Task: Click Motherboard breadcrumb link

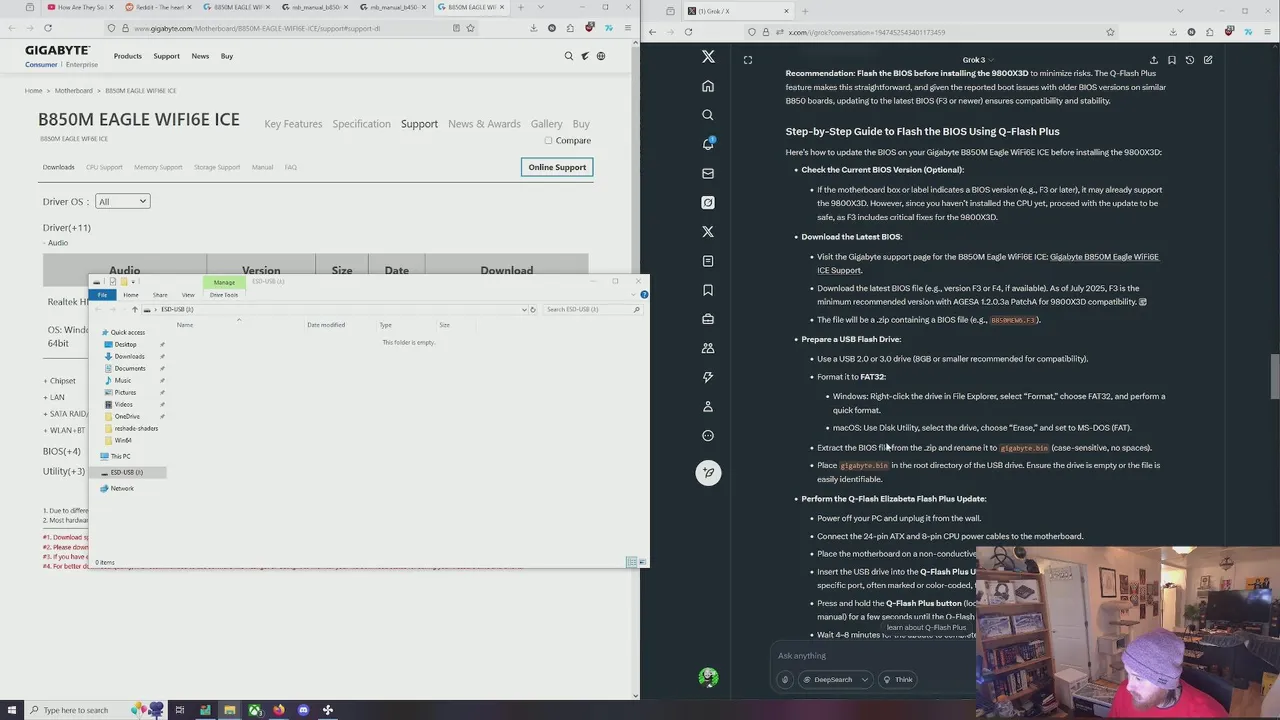Action: click(x=74, y=91)
